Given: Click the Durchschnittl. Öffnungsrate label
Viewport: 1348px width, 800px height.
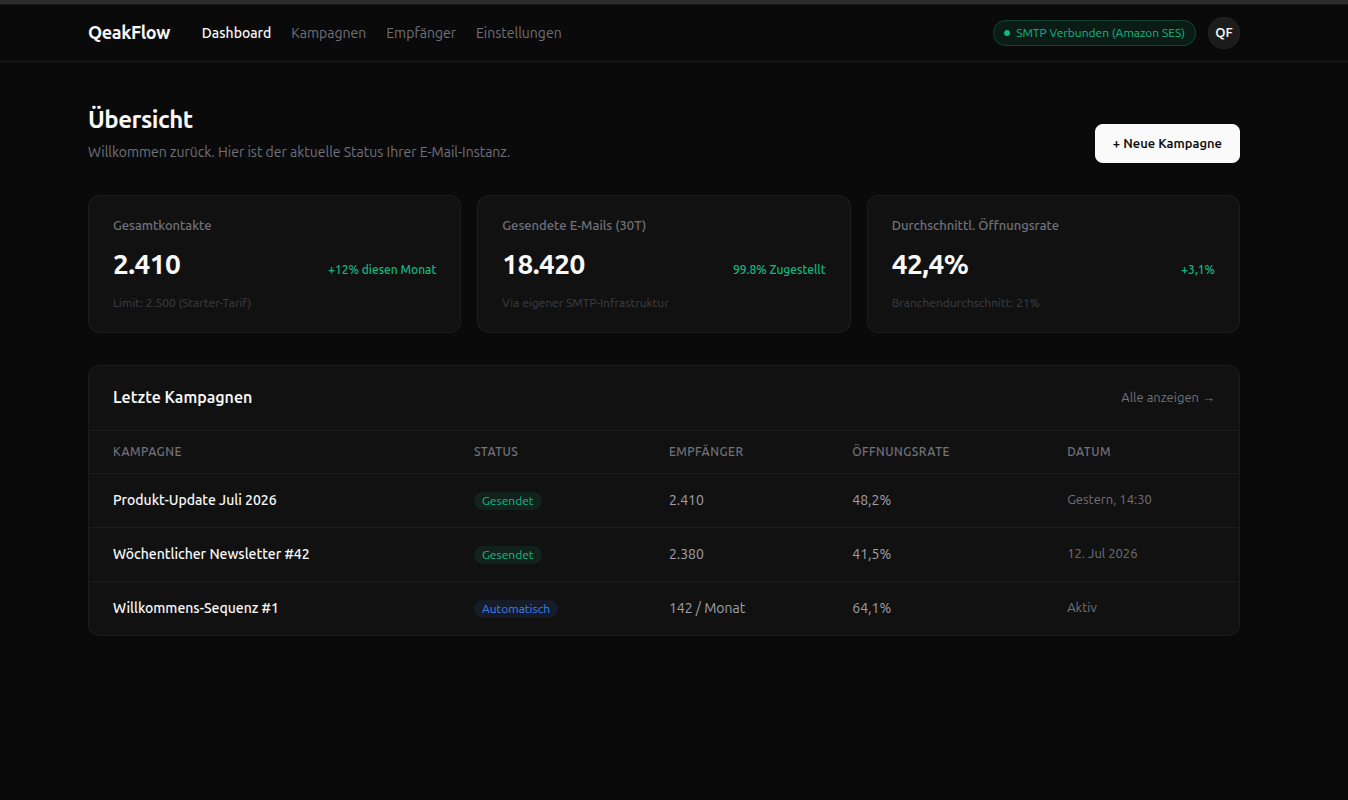Looking at the screenshot, I should pyautogui.click(x=975, y=226).
